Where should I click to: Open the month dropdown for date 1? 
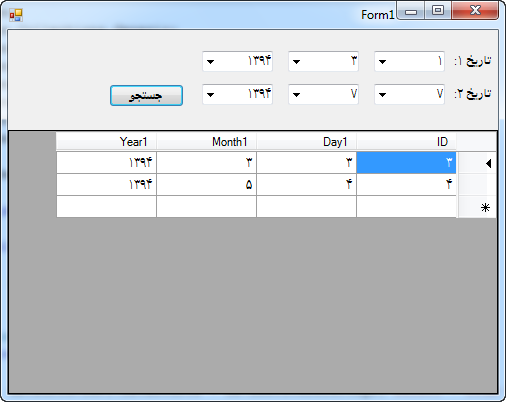click(296, 61)
